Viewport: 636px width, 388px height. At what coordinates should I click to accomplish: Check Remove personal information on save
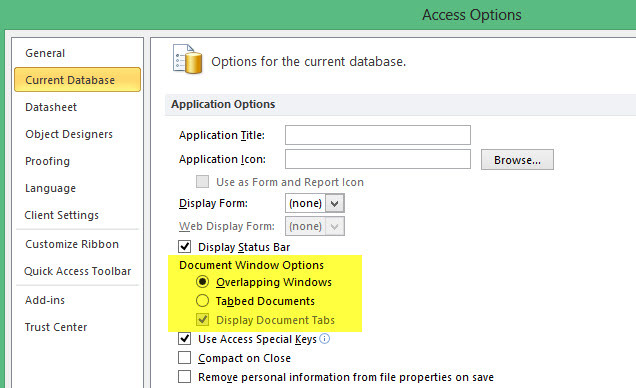point(185,377)
